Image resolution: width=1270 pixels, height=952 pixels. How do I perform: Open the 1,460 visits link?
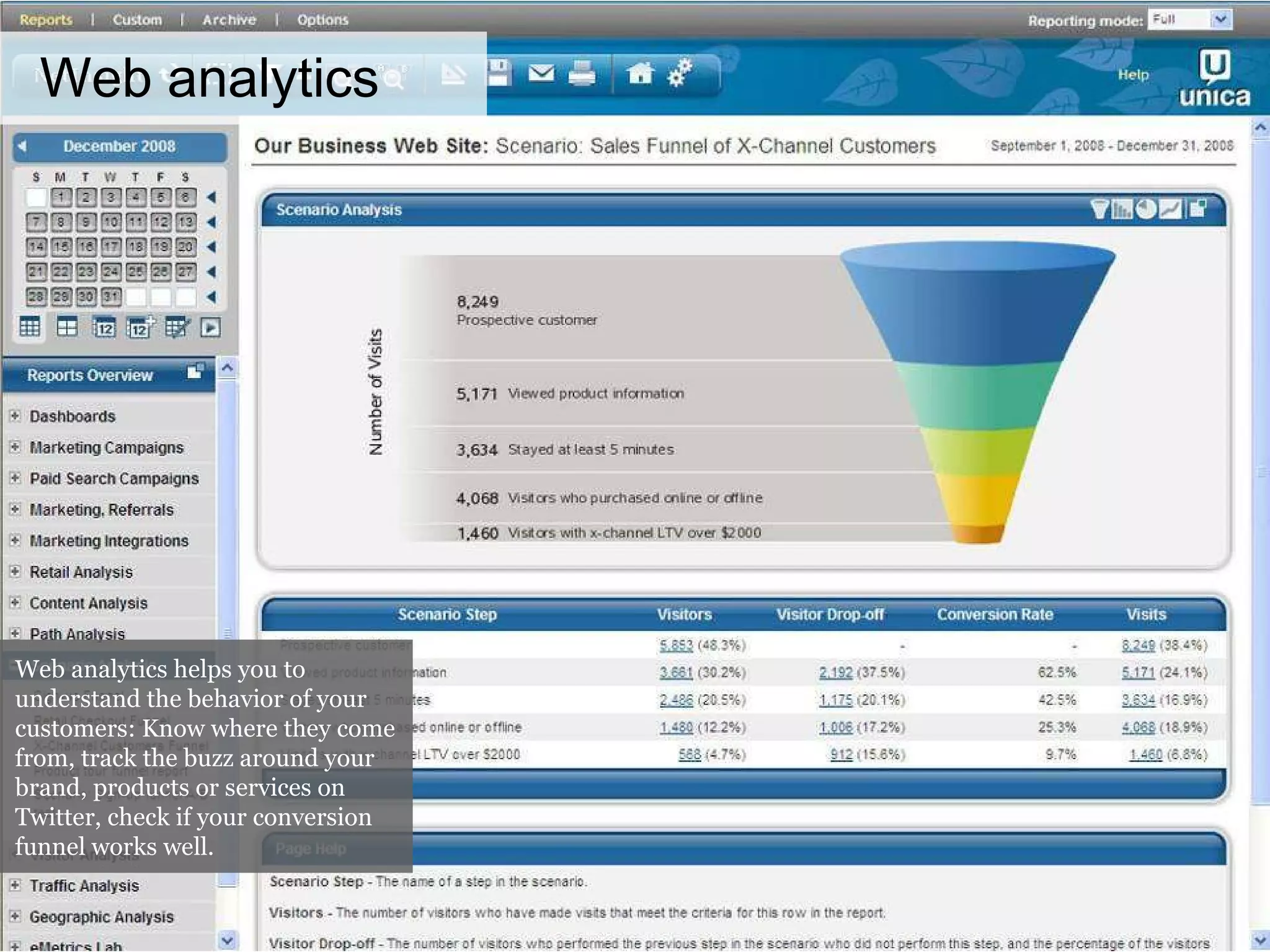pyautogui.click(x=1145, y=754)
